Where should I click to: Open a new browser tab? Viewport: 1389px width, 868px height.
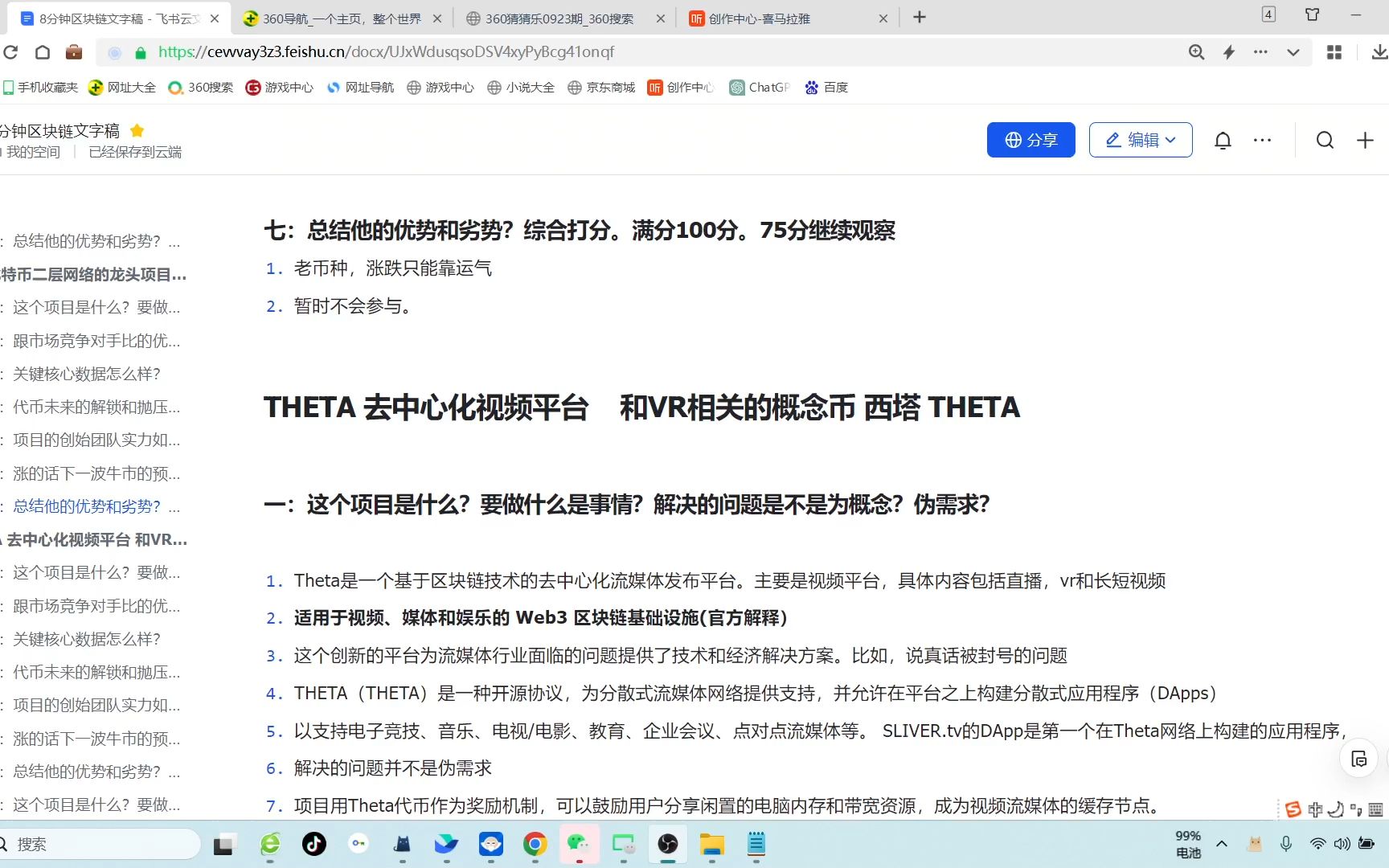(920, 17)
